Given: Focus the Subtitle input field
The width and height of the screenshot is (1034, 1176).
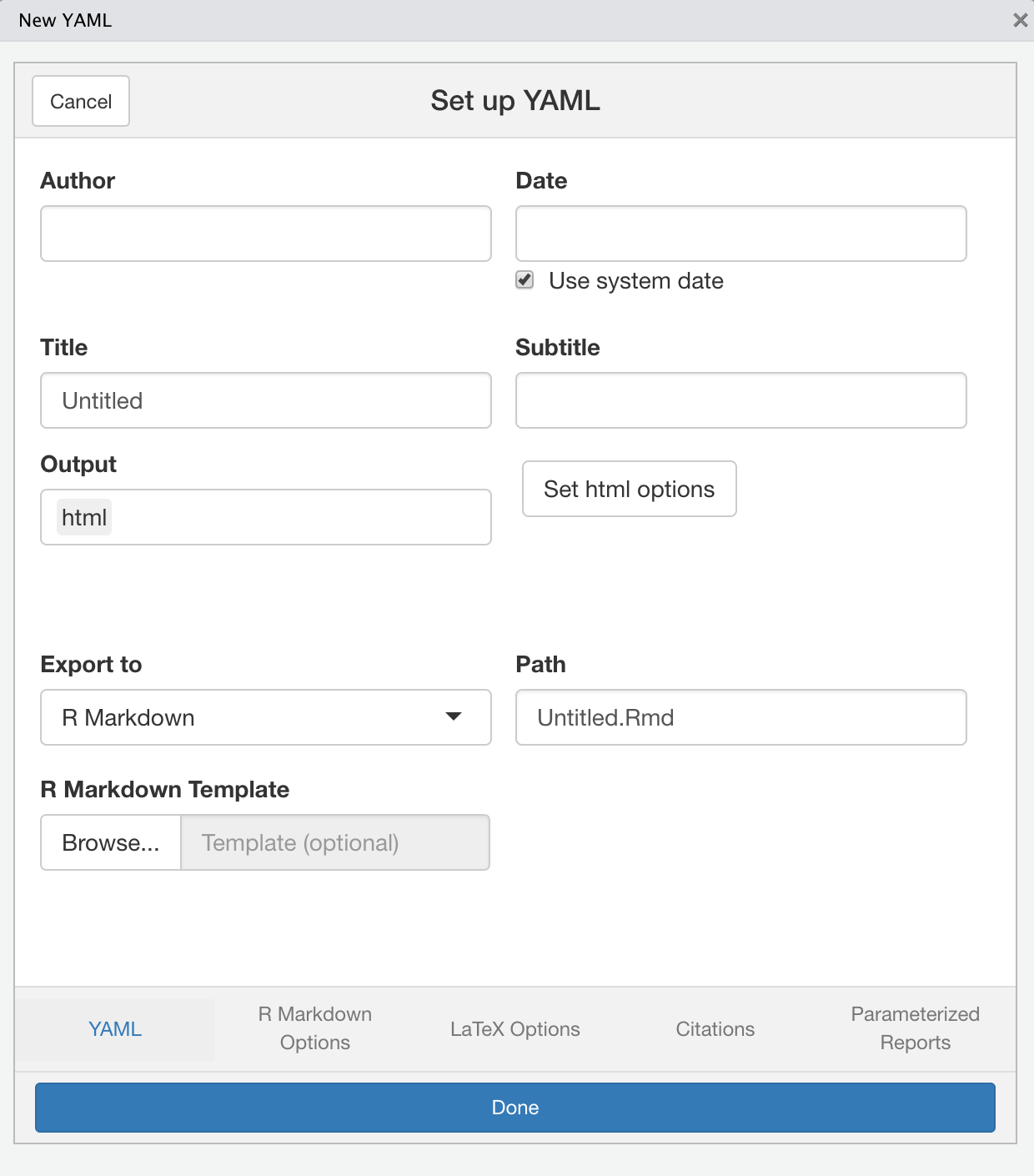Looking at the screenshot, I should pos(740,400).
